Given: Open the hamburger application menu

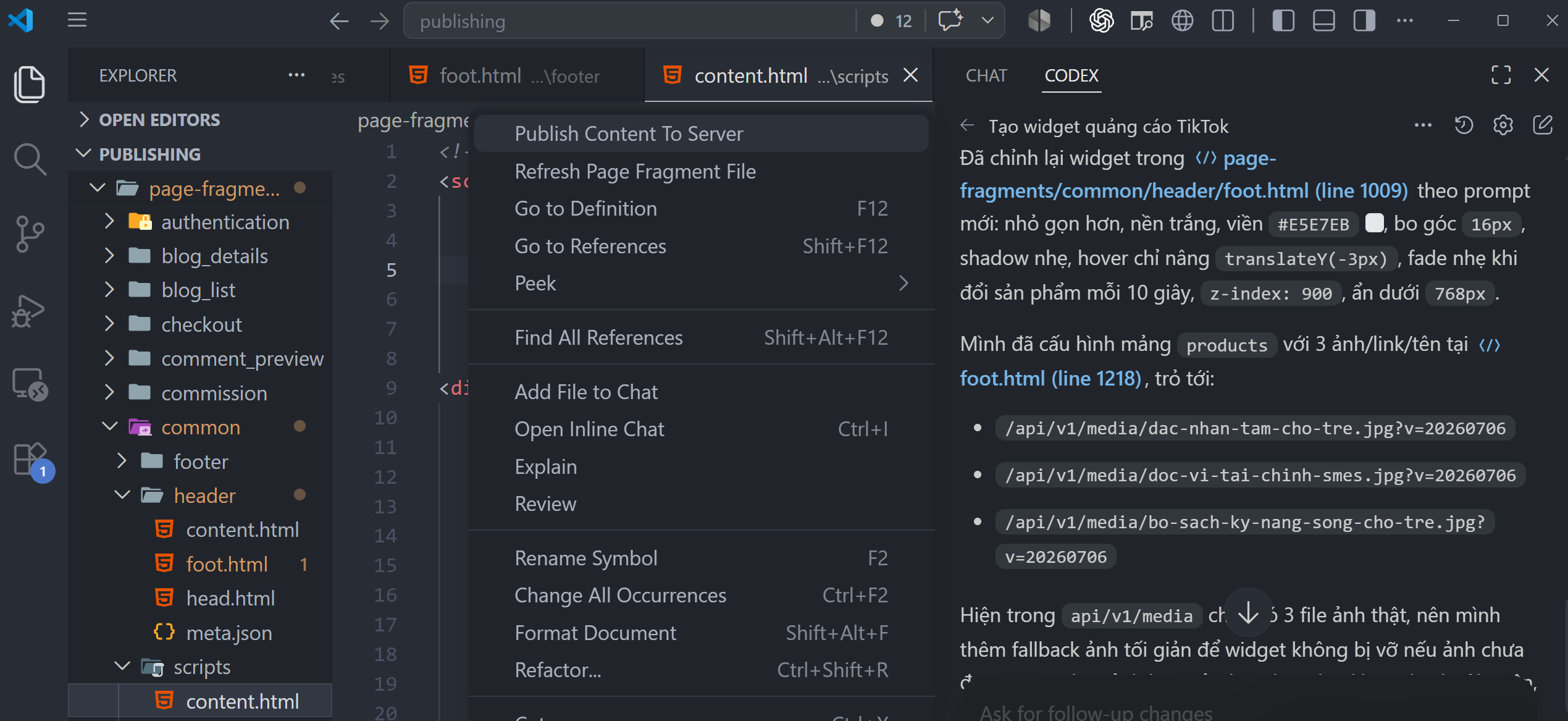Looking at the screenshot, I should [x=77, y=20].
